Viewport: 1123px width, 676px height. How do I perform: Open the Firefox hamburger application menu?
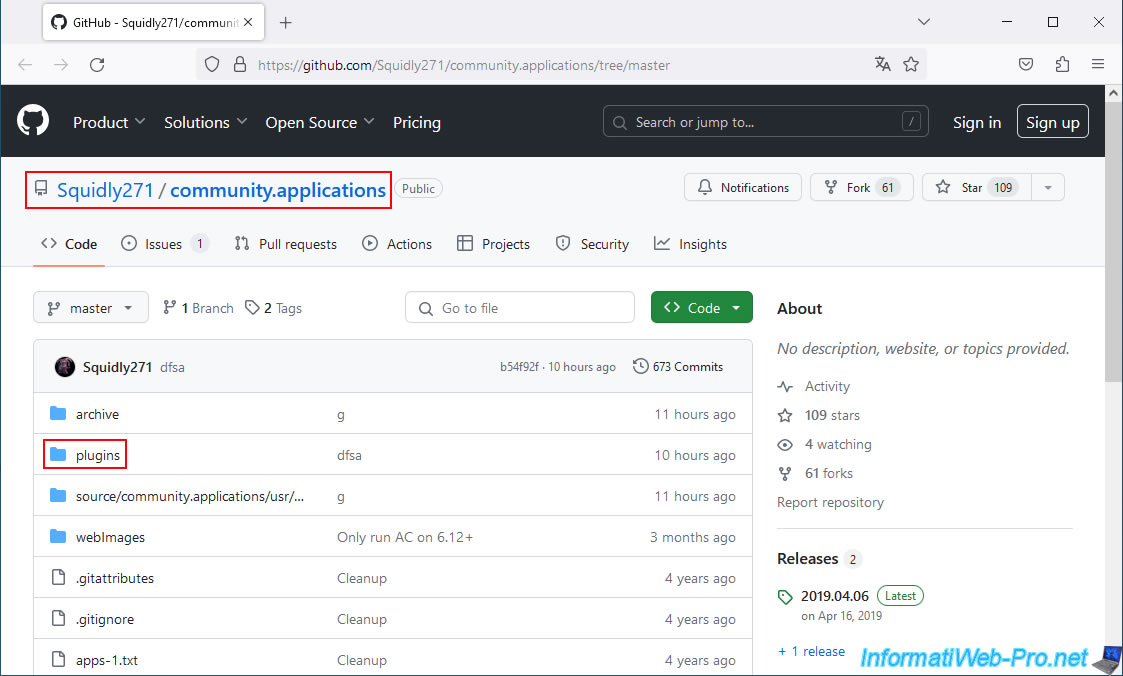(x=1098, y=64)
